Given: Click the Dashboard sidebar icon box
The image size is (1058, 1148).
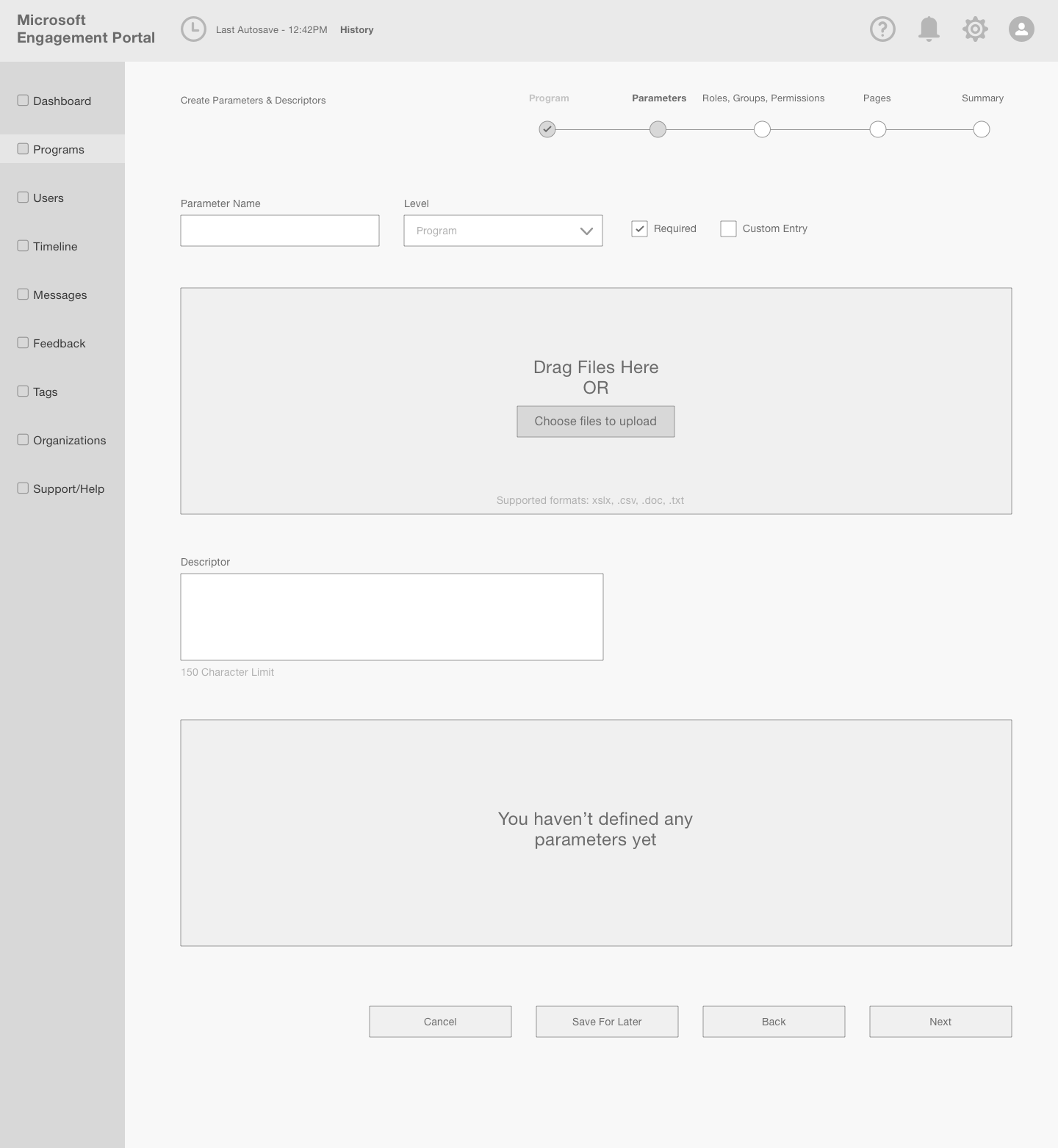Looking at the screenshot, I should pyautogui.click(x=23, y=100).
